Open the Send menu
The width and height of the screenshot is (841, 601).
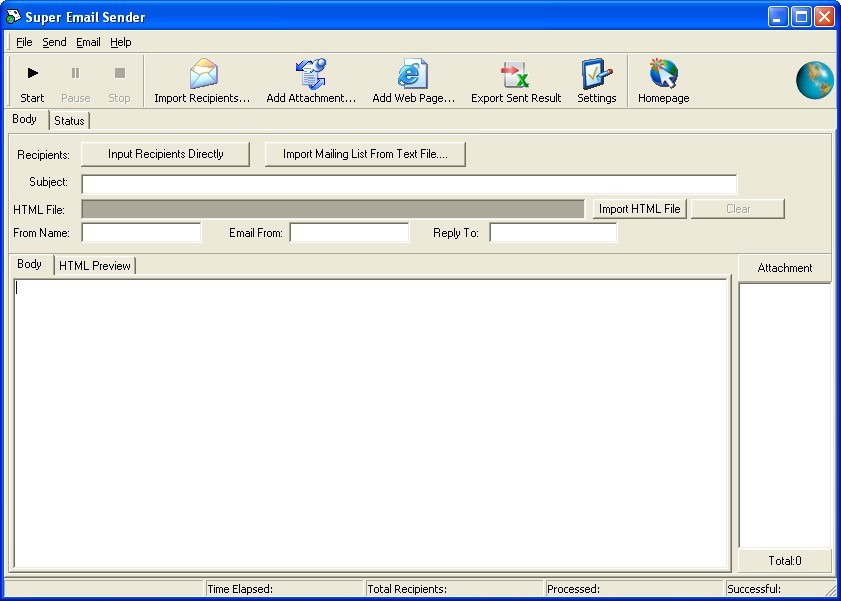pyautogui.click(x=54, y=42)
